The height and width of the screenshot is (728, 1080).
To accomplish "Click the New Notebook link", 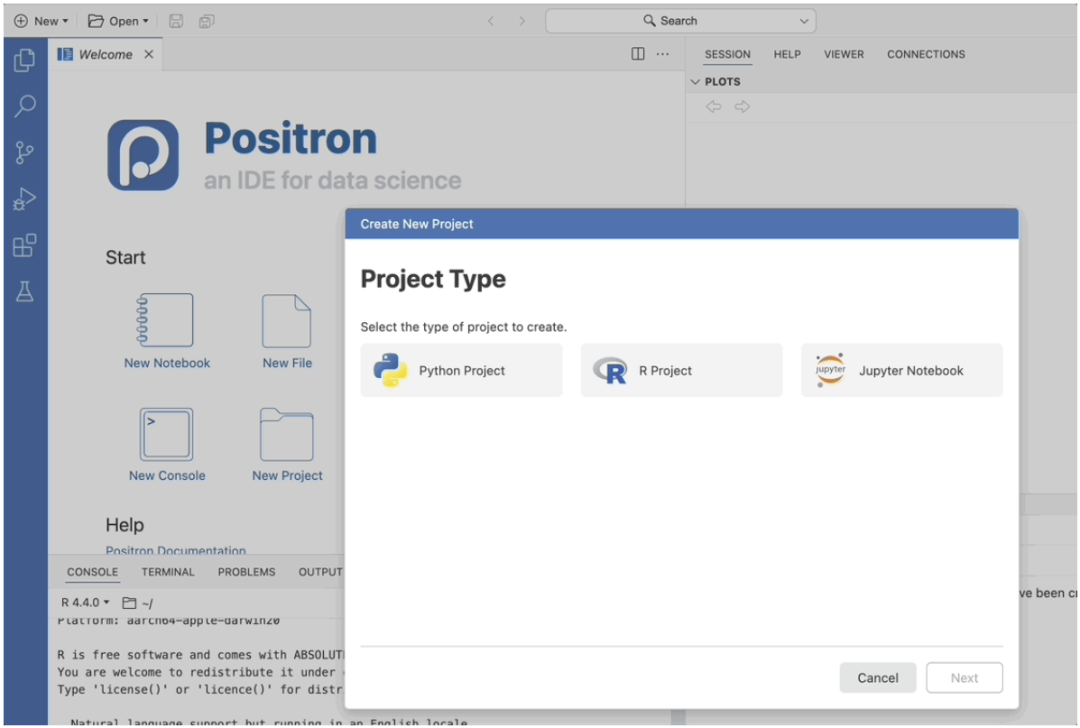I will coord(167,363).
